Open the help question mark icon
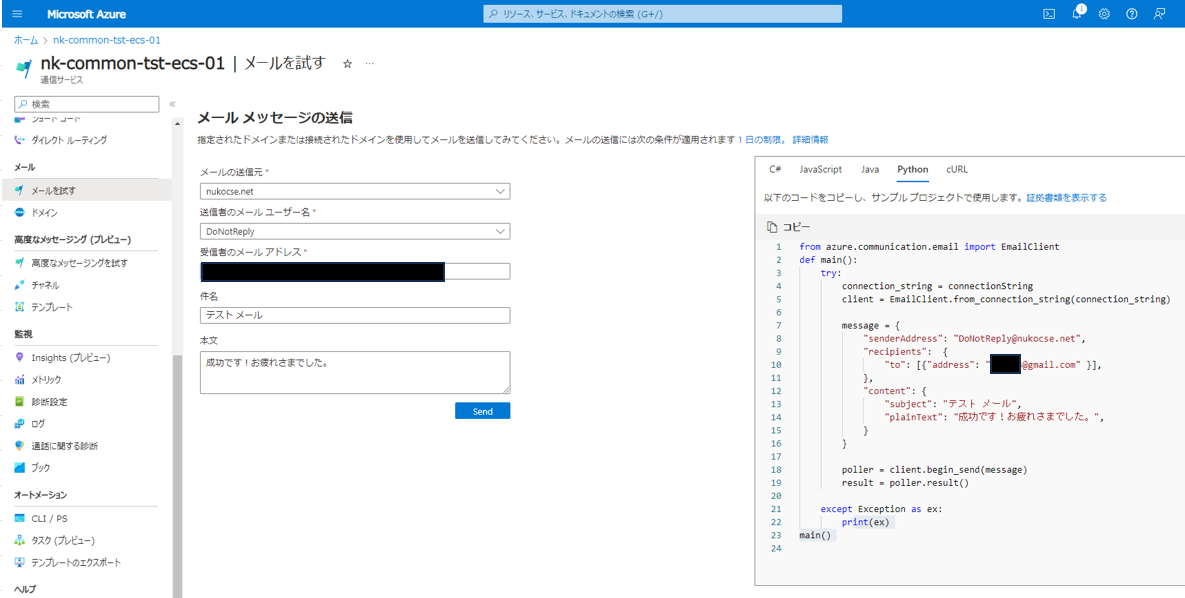Image resolution: width=1185 pixels, height=598 pixels. point(1131,14)
